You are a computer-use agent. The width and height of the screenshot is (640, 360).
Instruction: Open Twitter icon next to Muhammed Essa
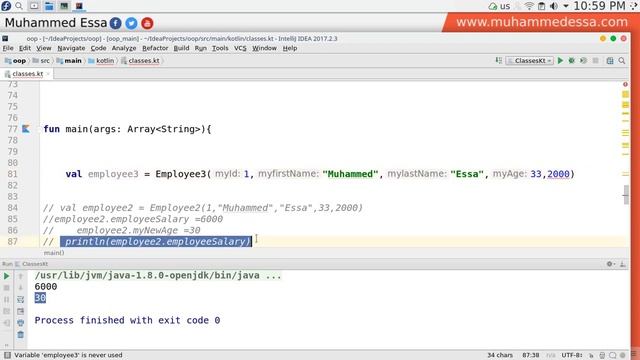click(x=131, y=23)
